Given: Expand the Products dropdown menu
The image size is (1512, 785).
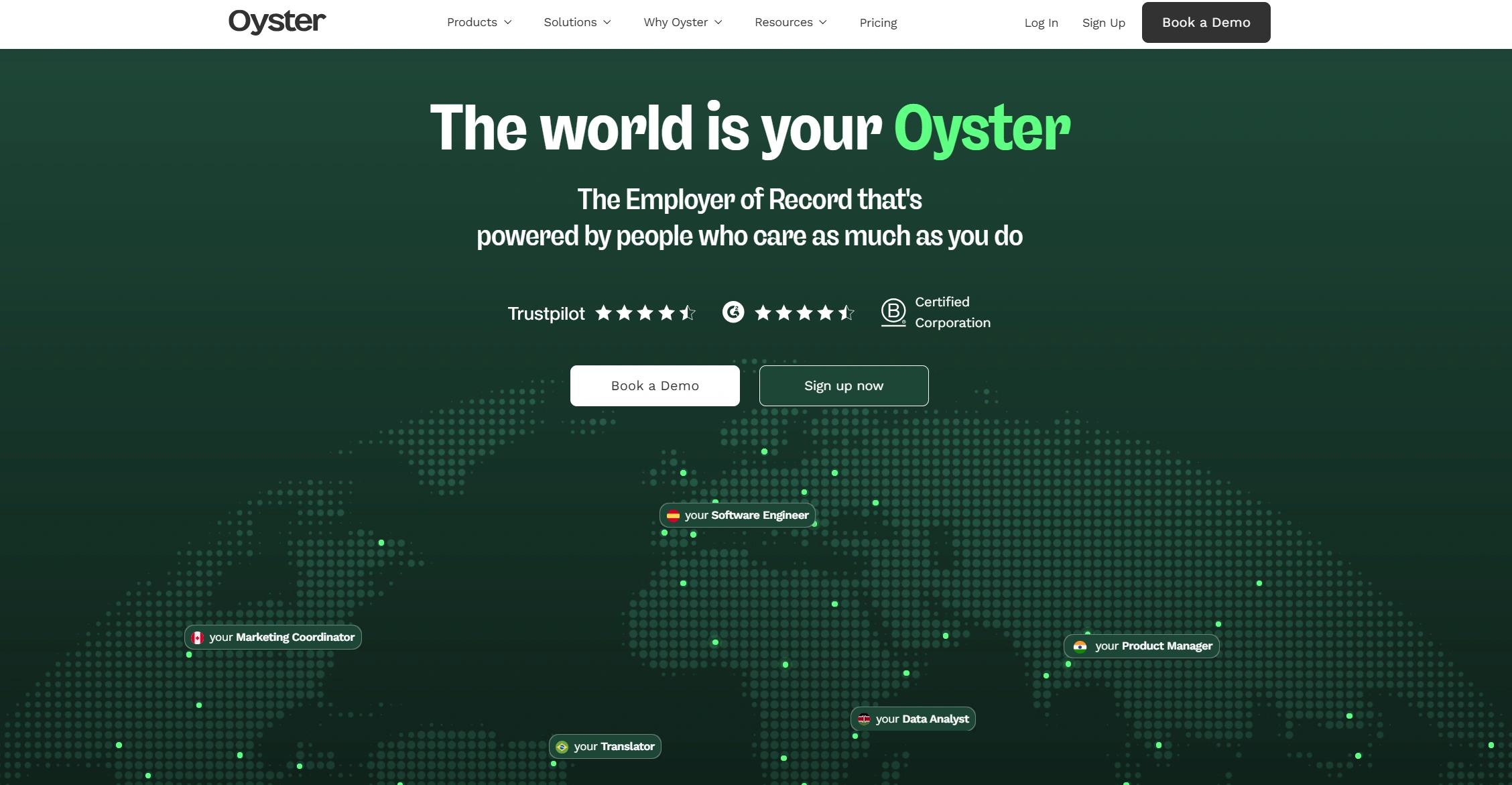Looking at the screenshot, I should (479, 22).
